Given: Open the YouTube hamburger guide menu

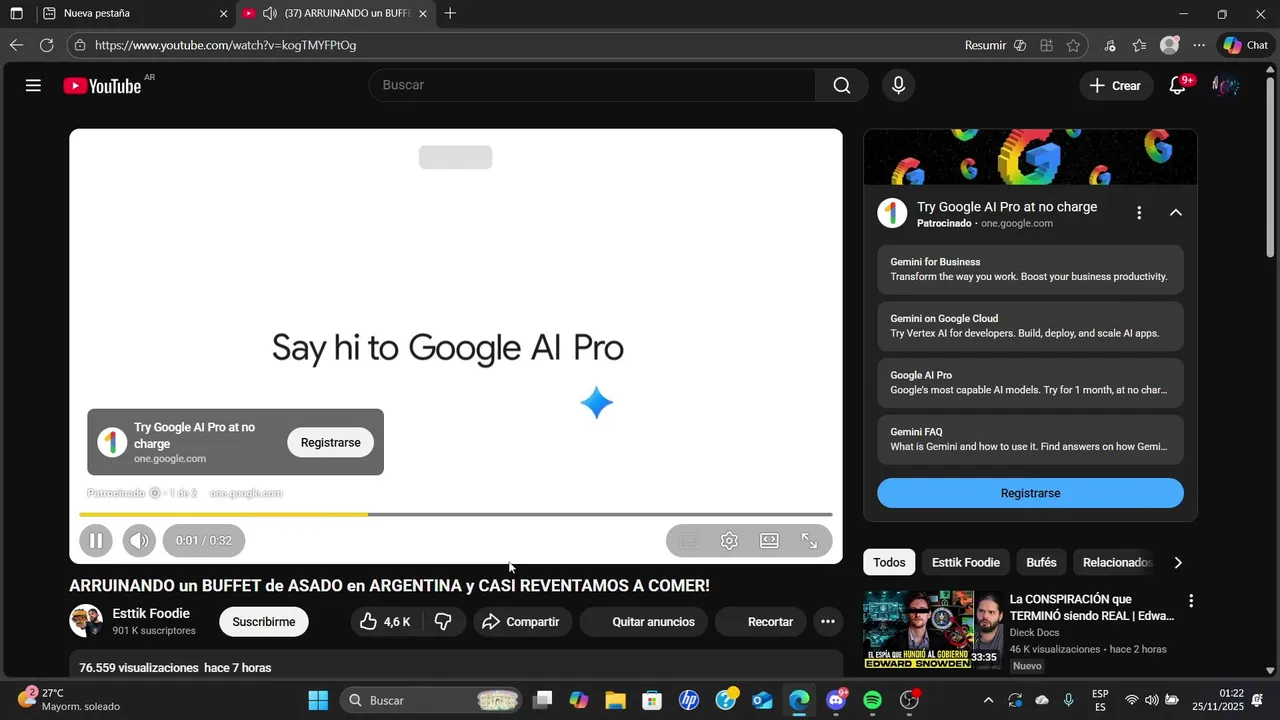Looking at the screenshot, I should [33, 86].
